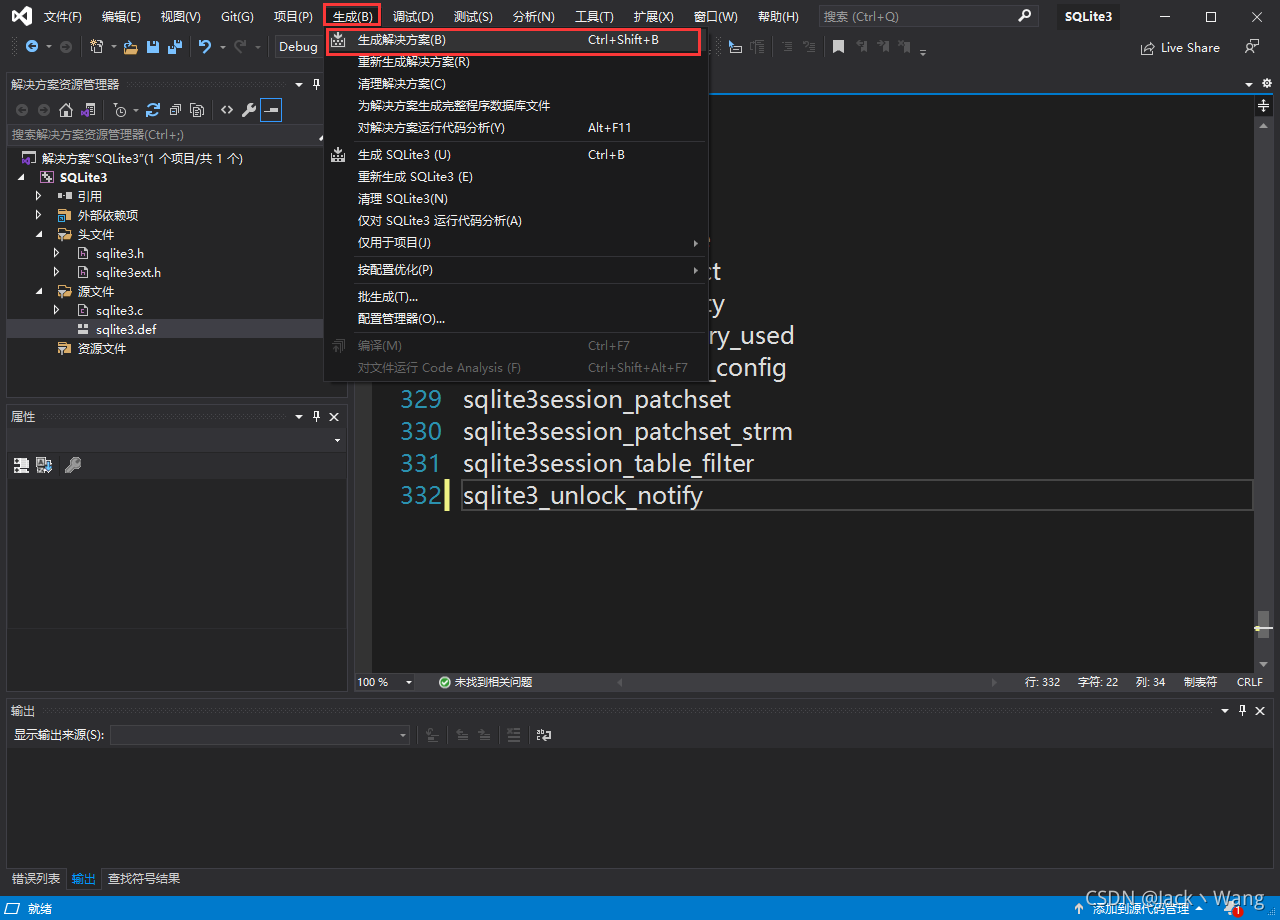Expand the 引用 tree node
The width and height of the screenshot is (1280, 920).
pos(38,196)
